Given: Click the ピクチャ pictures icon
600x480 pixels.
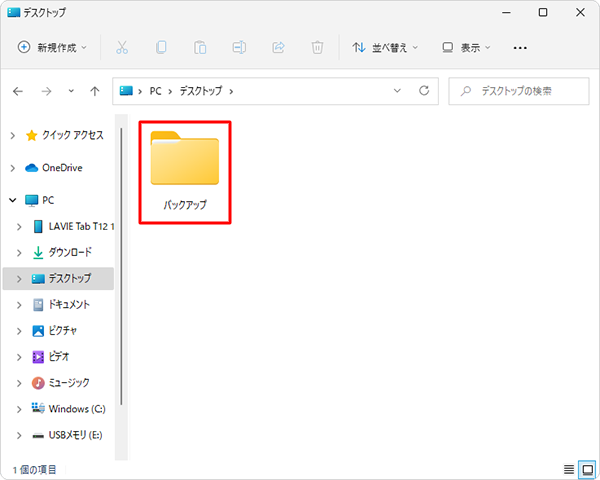Looking at the screenshot, I should [x=38, y=331].
